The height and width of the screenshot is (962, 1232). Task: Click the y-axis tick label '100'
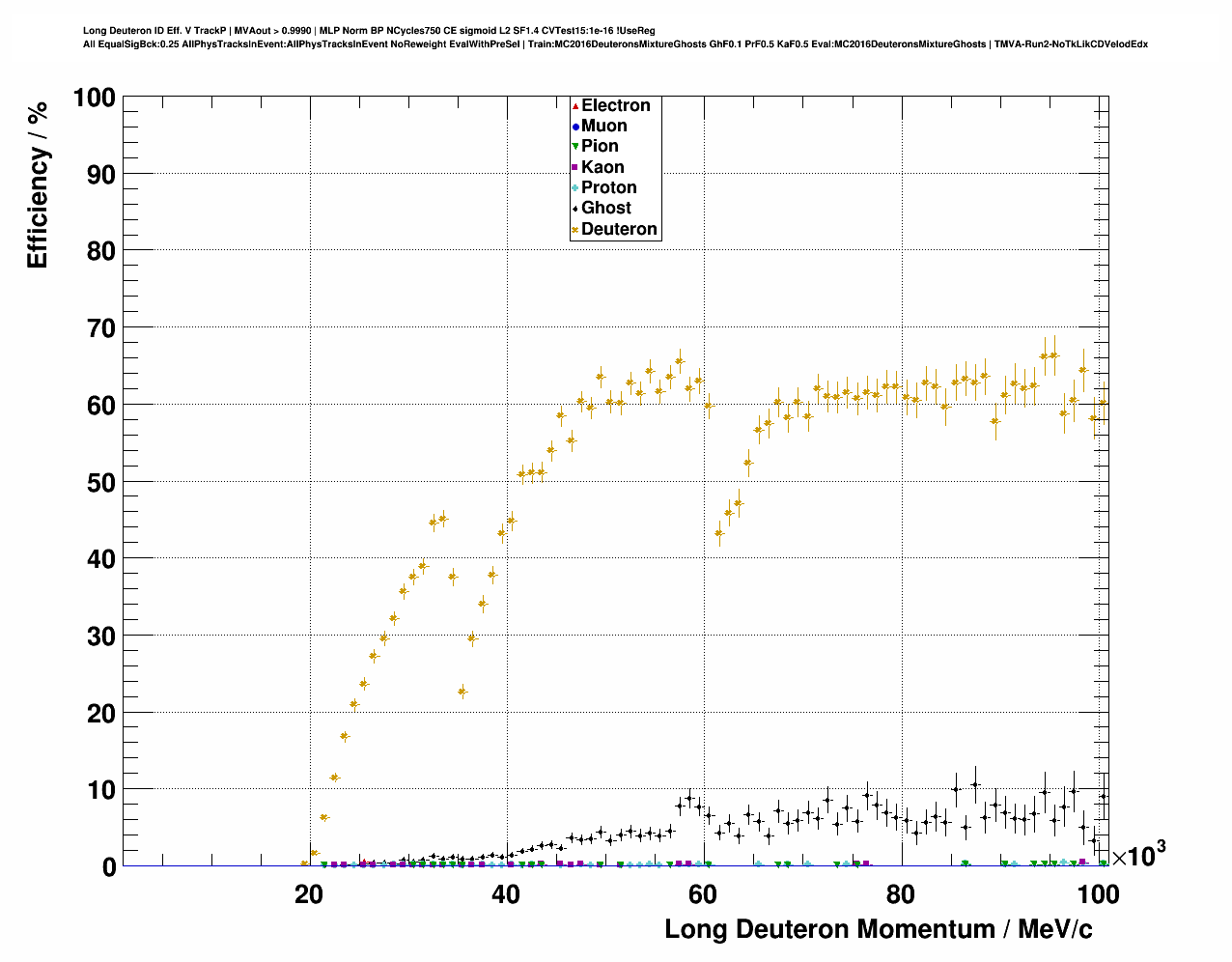tap(94, 98)
